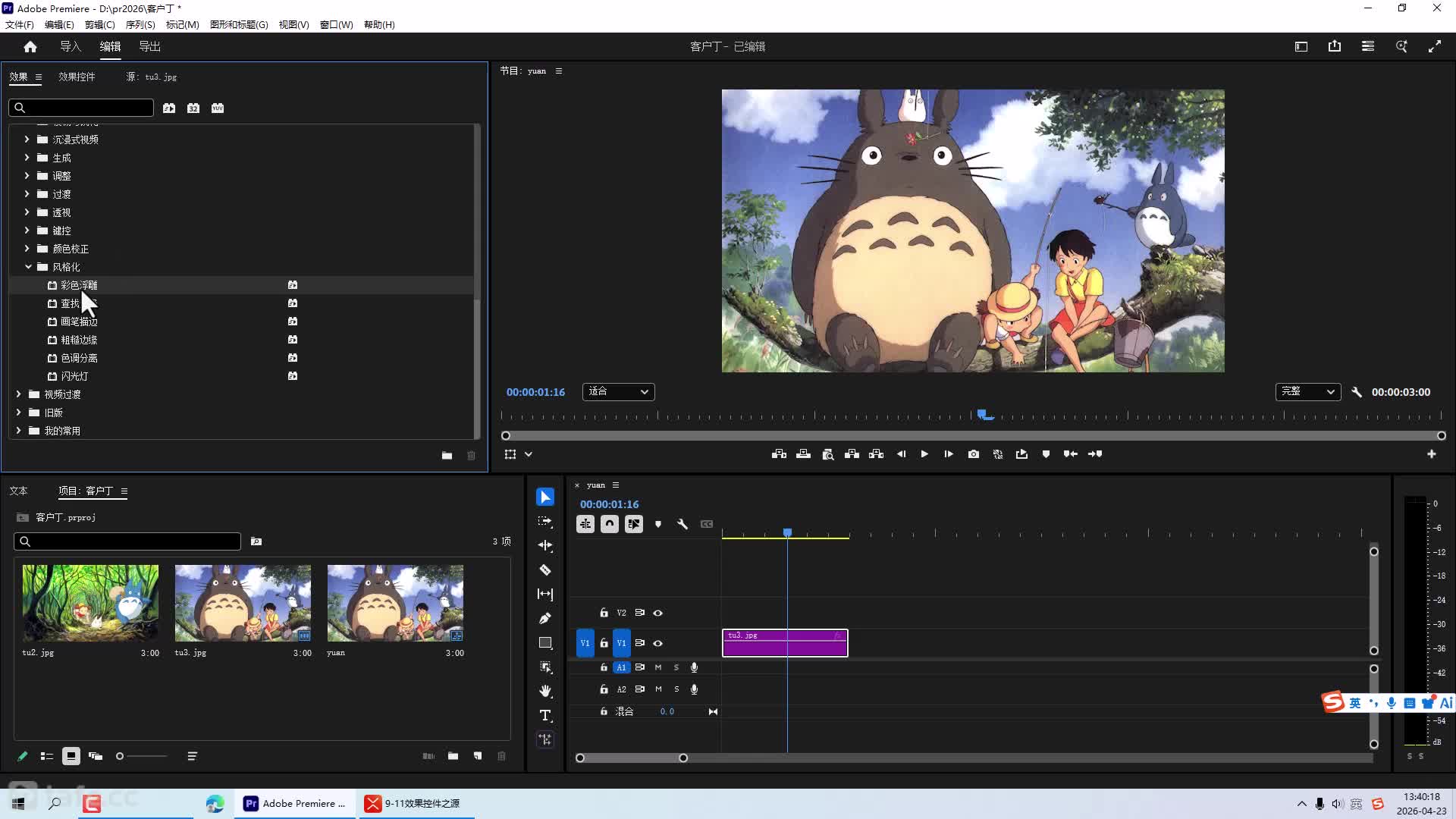Open the playback resolution dropdown
The width and height of the screenshot is (1456, 819).
[x=1308, y=392]
